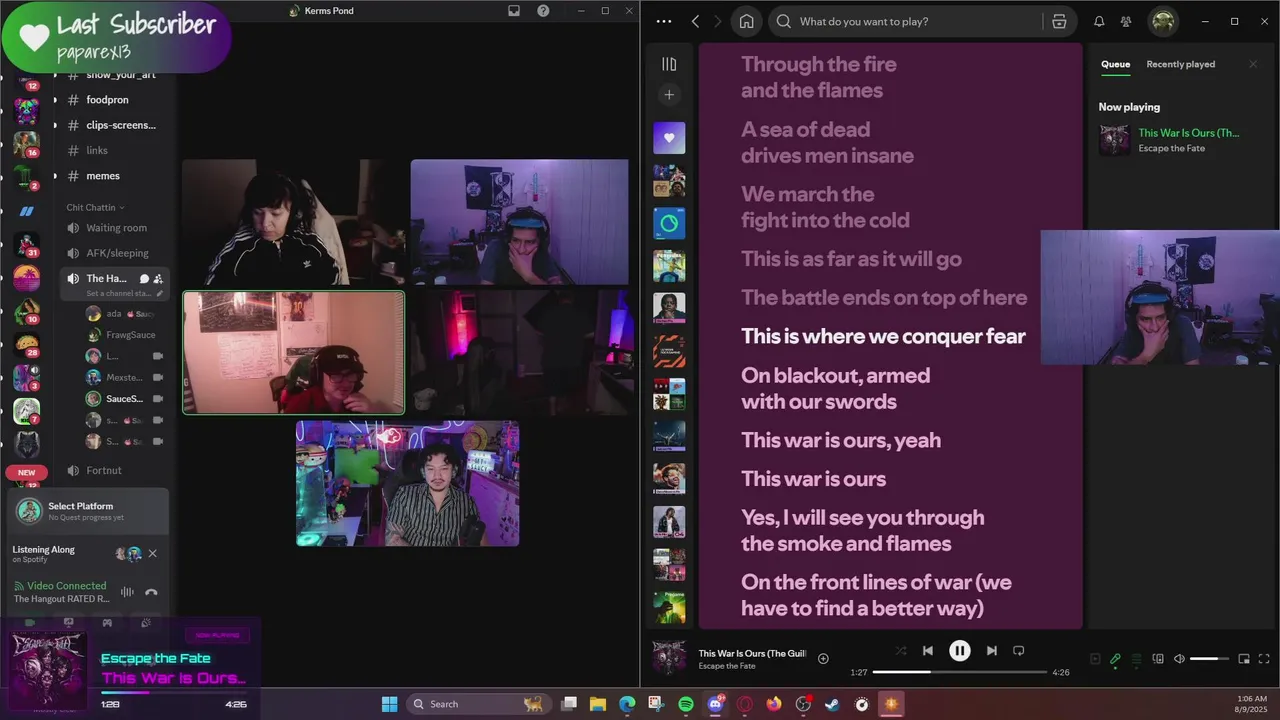Open the Discord inbox icon
The height and width of the screenshot is (720, 1280).
(x=514, y=11)
